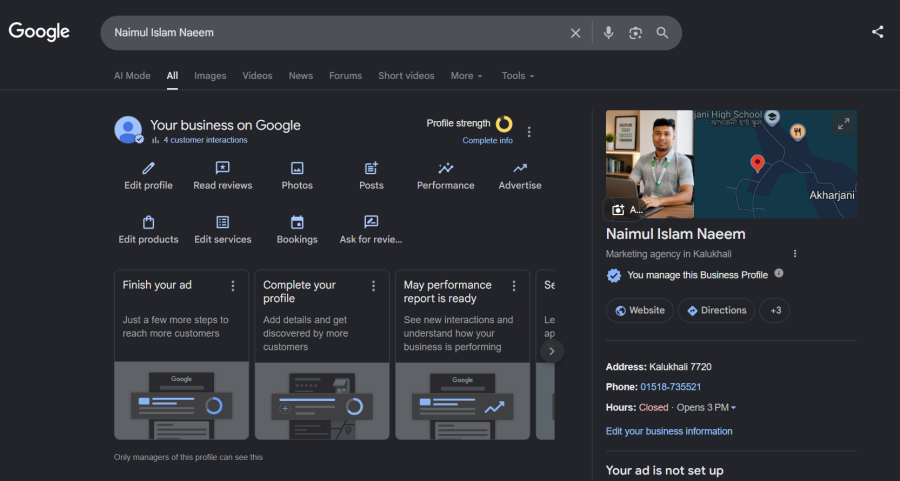Viewport: 900px width, 481px height.
Task: Click the Advertise trending icon
Action: [520, 168]
